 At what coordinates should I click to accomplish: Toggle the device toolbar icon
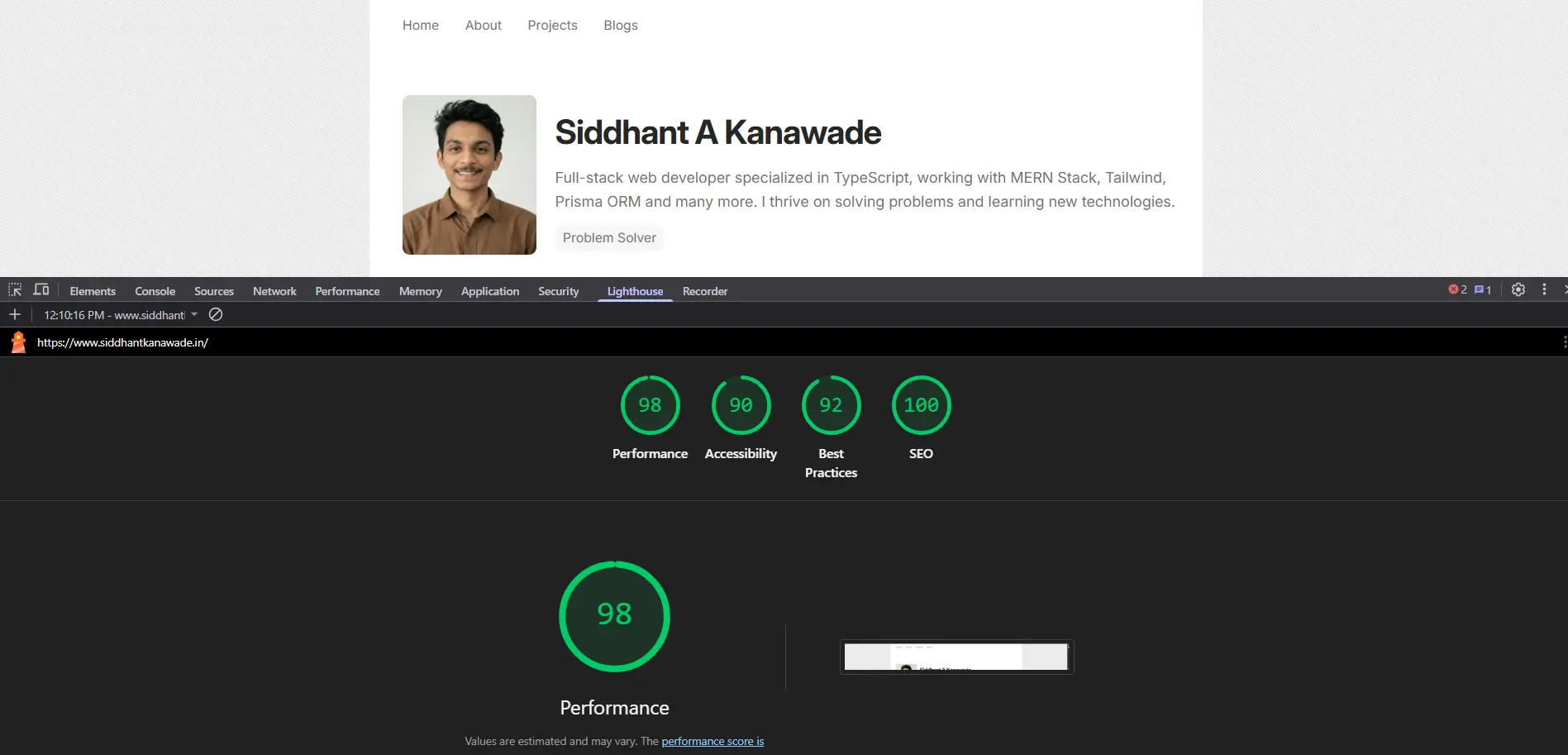point(41,289)
